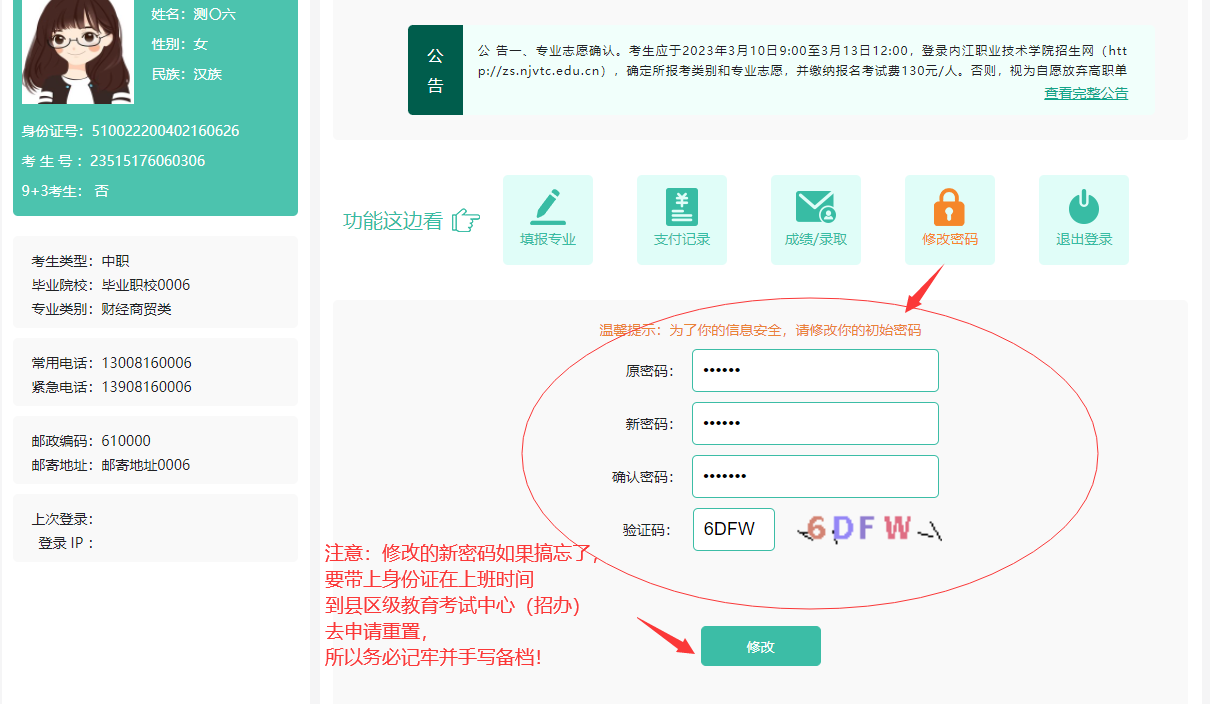Select the orange 修改密码 lock icon
Image resolution: width=1210 pixels, height=704 pixels.
[x=949, y=207]
